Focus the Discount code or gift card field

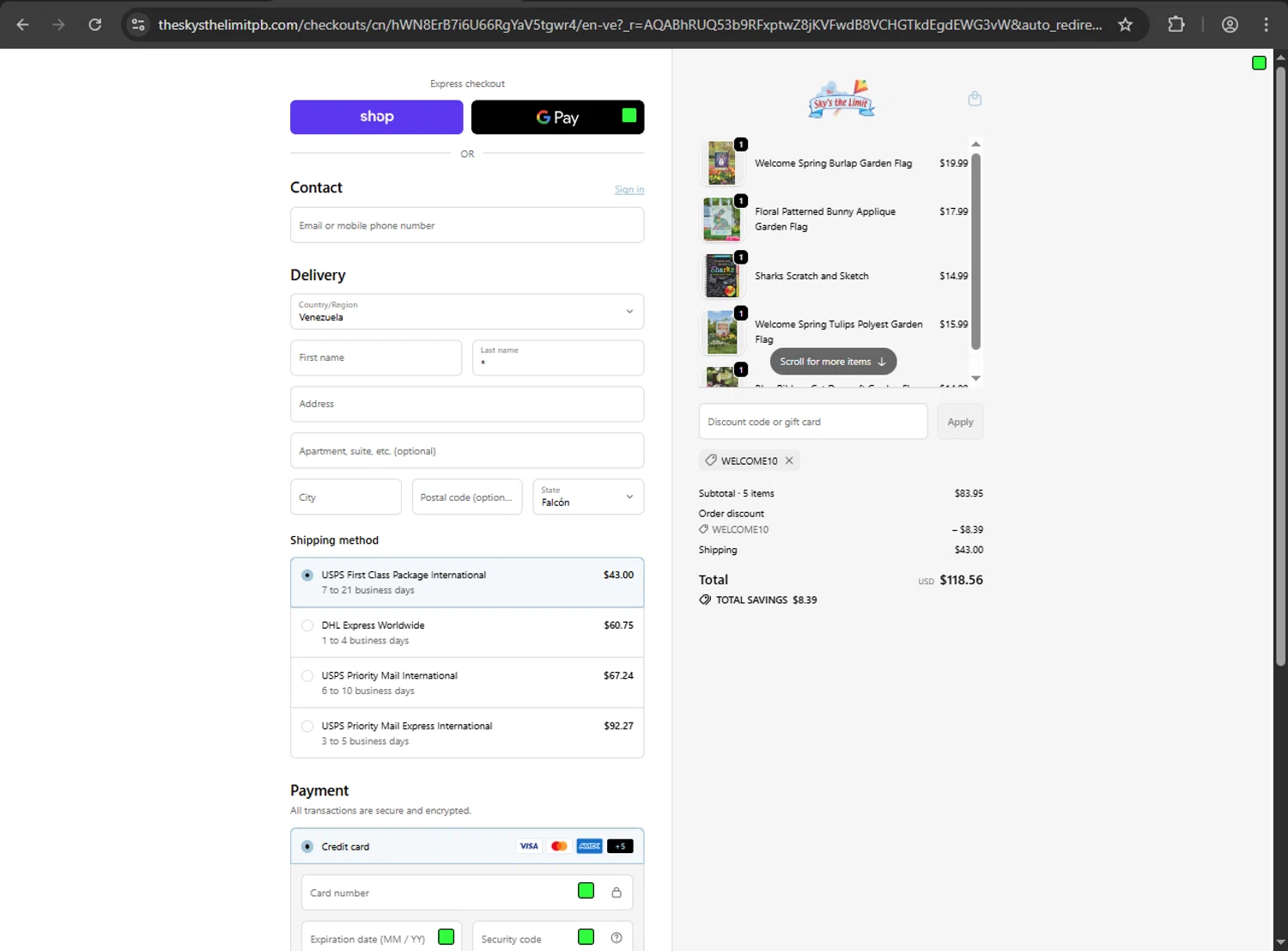pos(813,422)
